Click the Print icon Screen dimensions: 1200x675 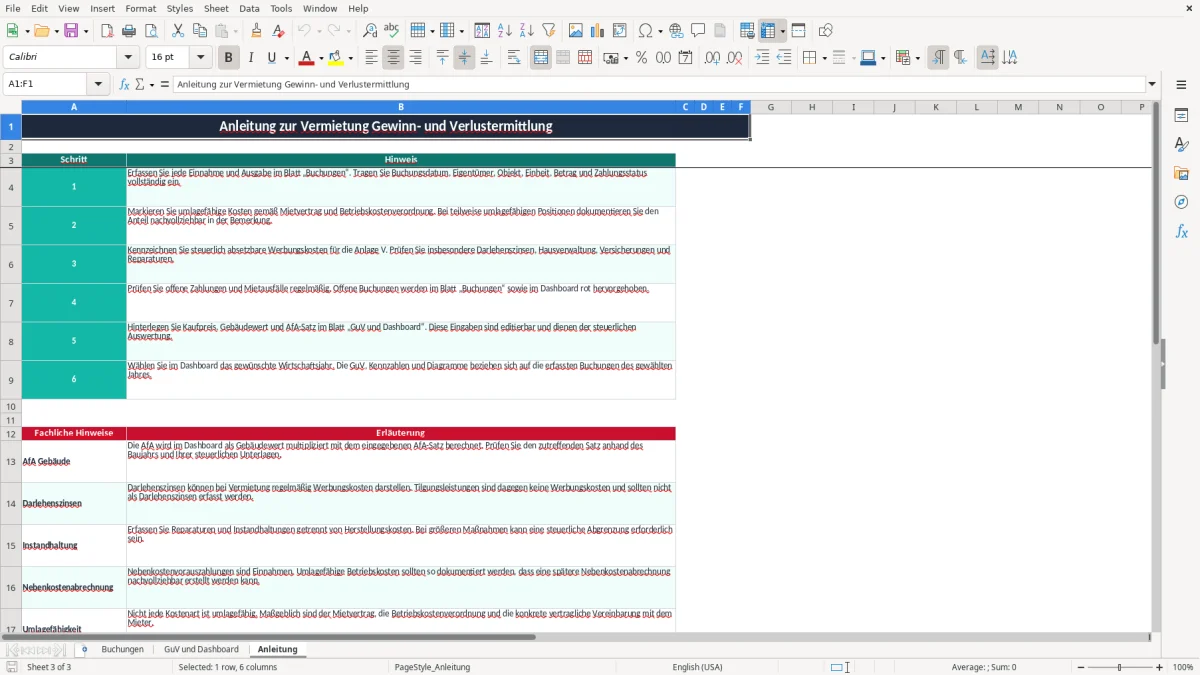point(128,31)
